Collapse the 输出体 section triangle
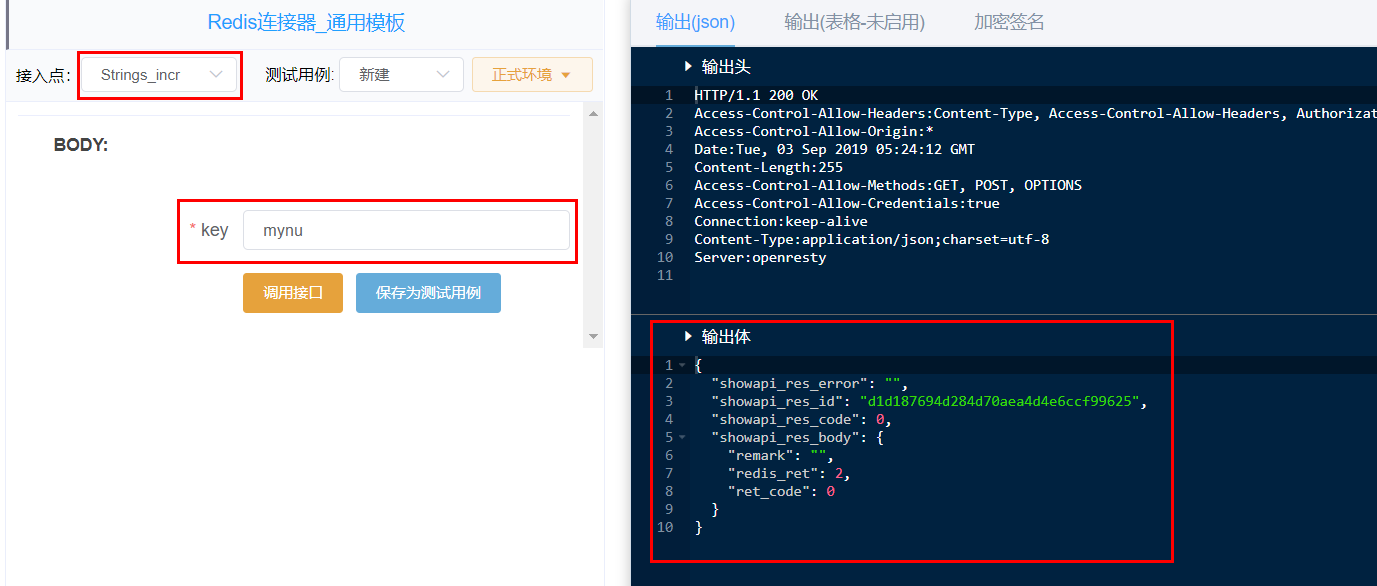This screenshot has height=586, width=1377. [x=688, y=337]
